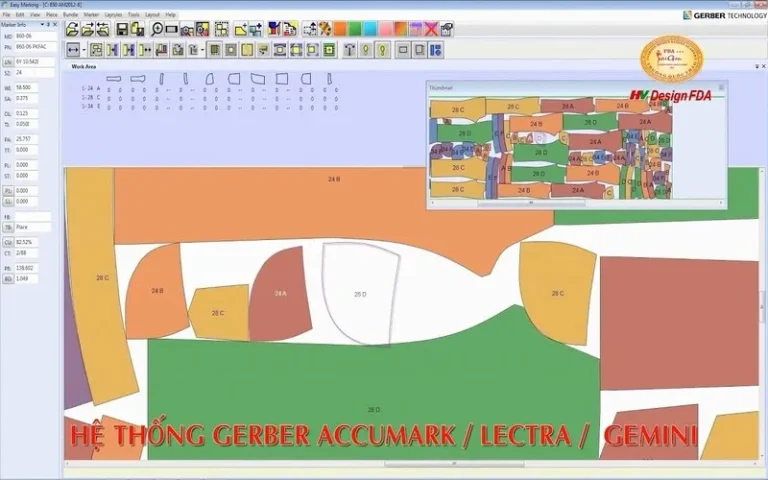This screenshot has width=768, height=480.
Task: Select the magnifying glass zoom tool
Action: pos(157,29)
